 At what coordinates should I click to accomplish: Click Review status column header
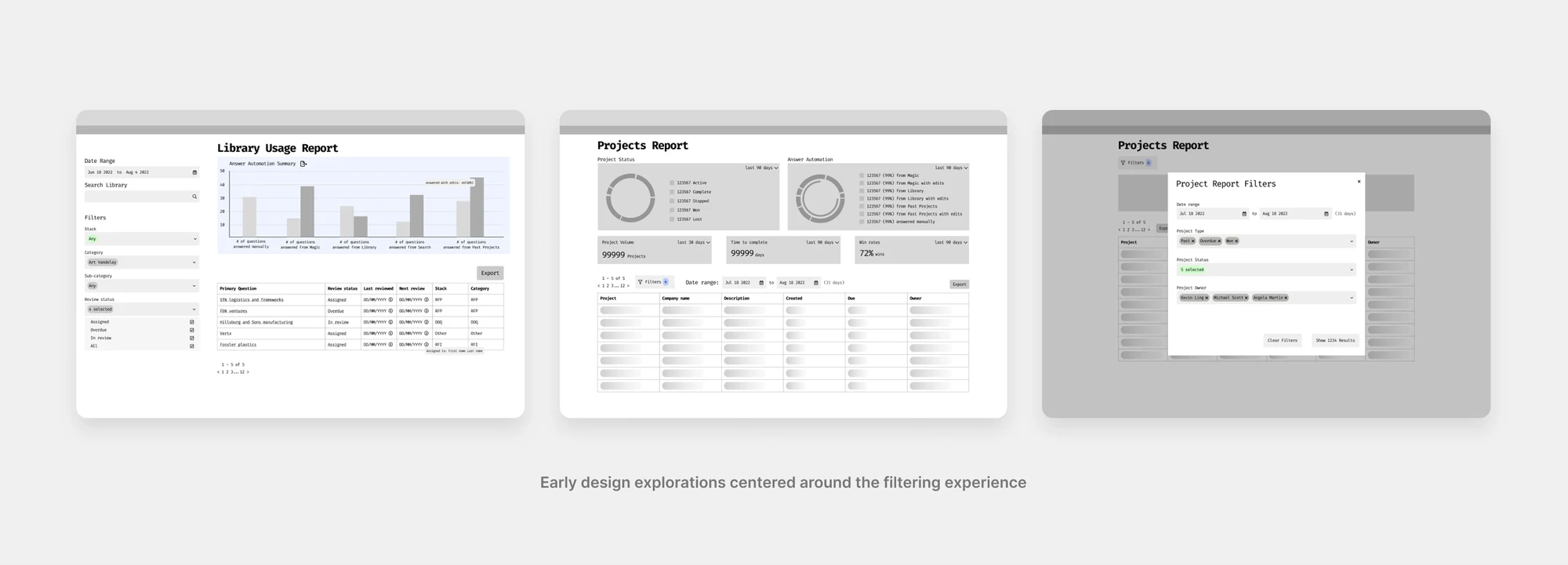(x=343, y=288)
